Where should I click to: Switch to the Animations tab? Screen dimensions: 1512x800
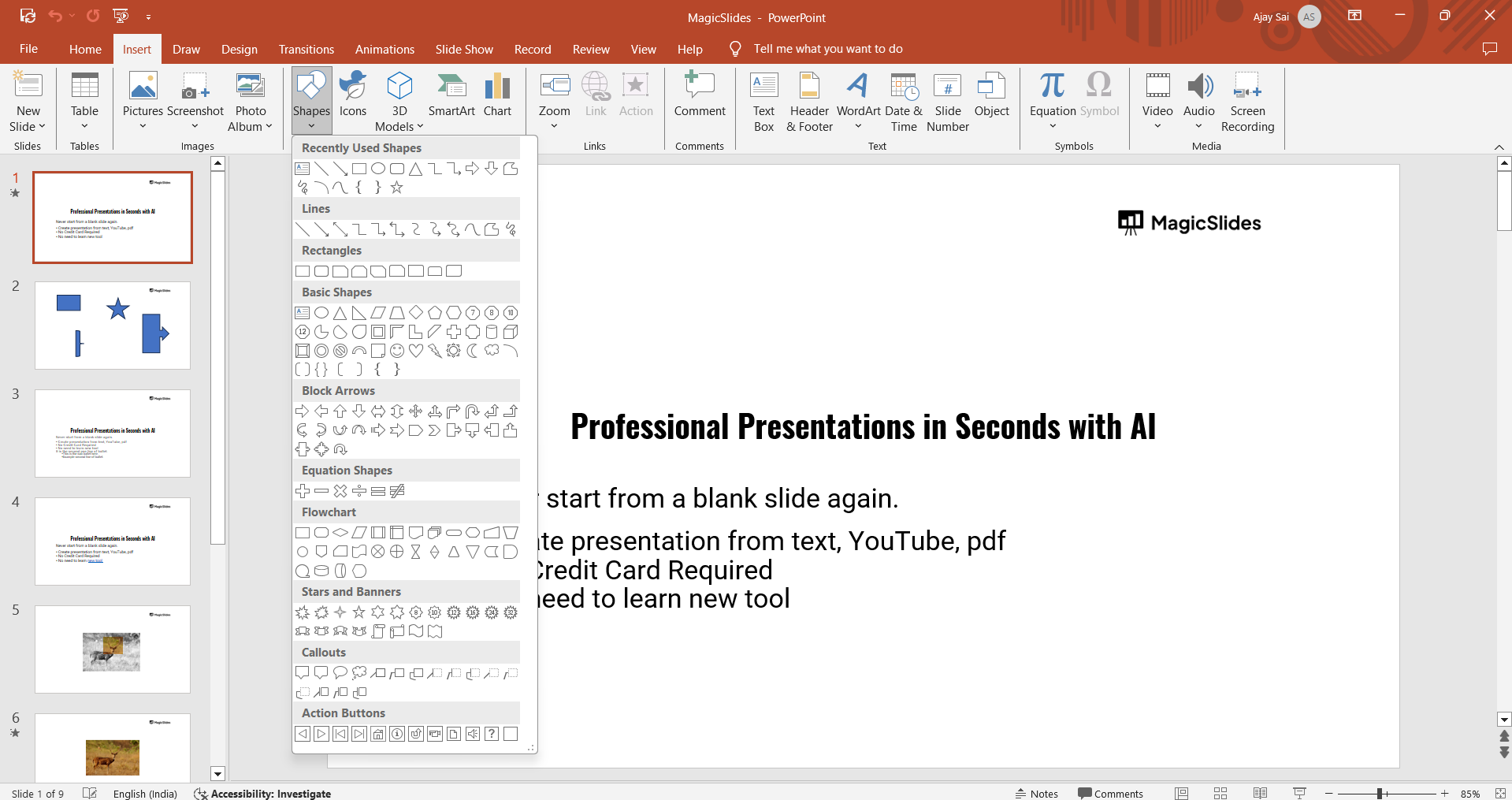(385, 49)
